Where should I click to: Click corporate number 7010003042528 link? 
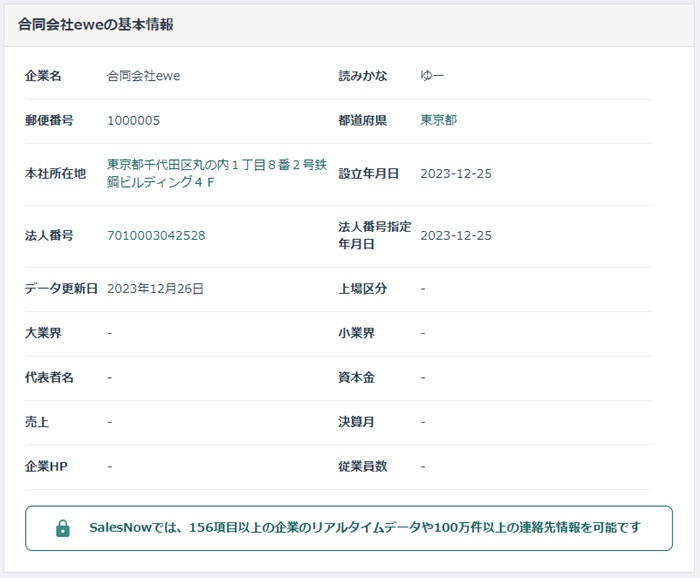click(x=156, y=235)
